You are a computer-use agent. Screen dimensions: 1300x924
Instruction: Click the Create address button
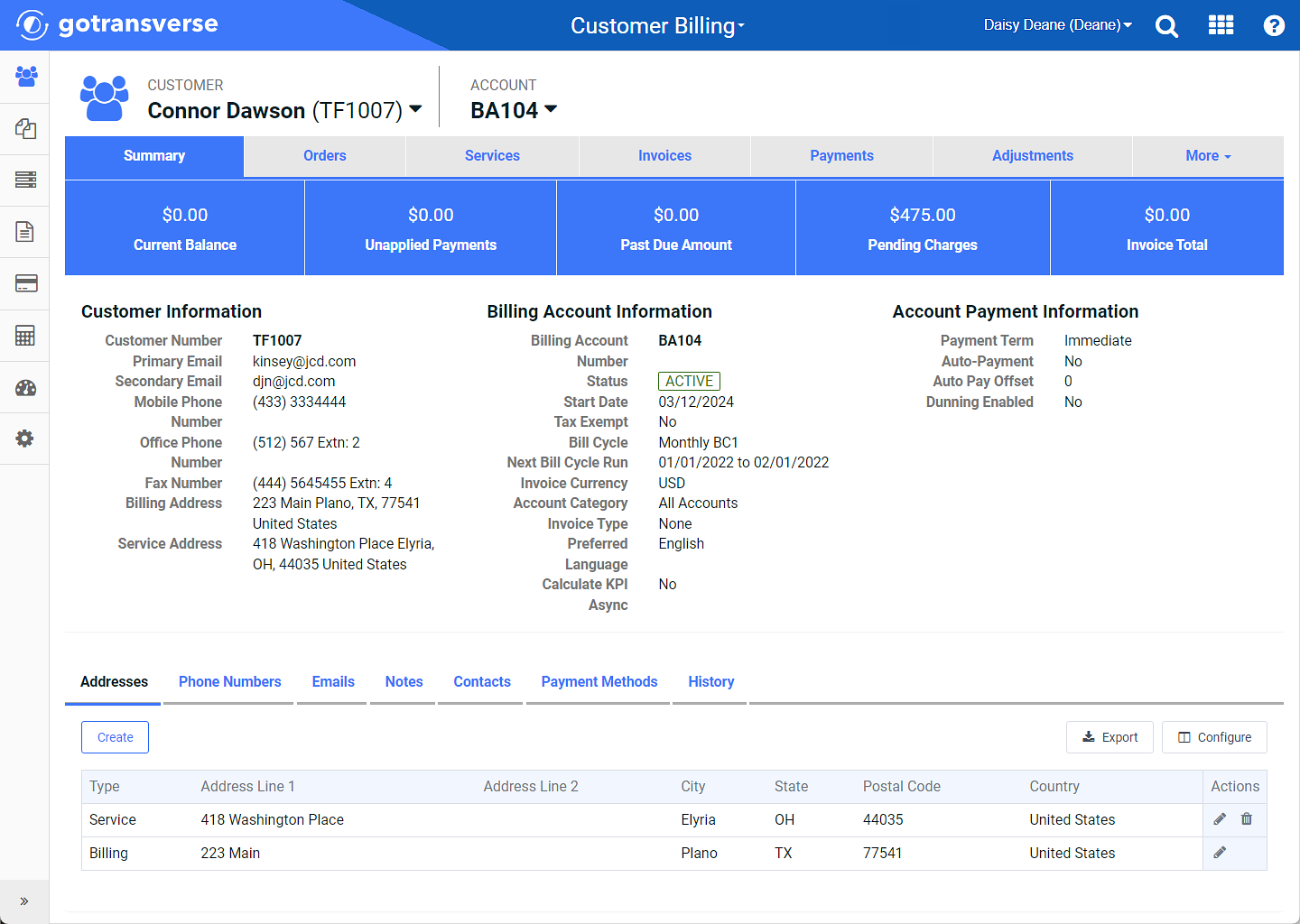click(115, 737)
